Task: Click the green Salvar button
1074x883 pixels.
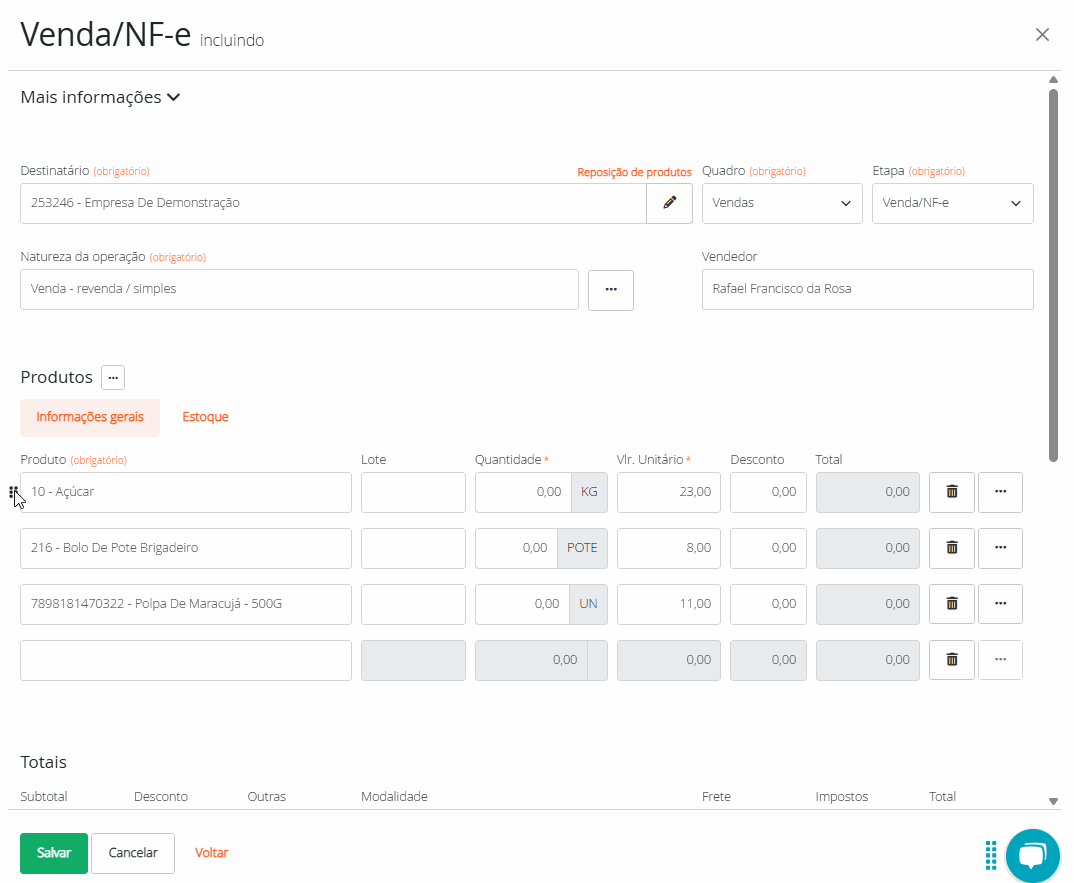Action: tap(54, 853)
